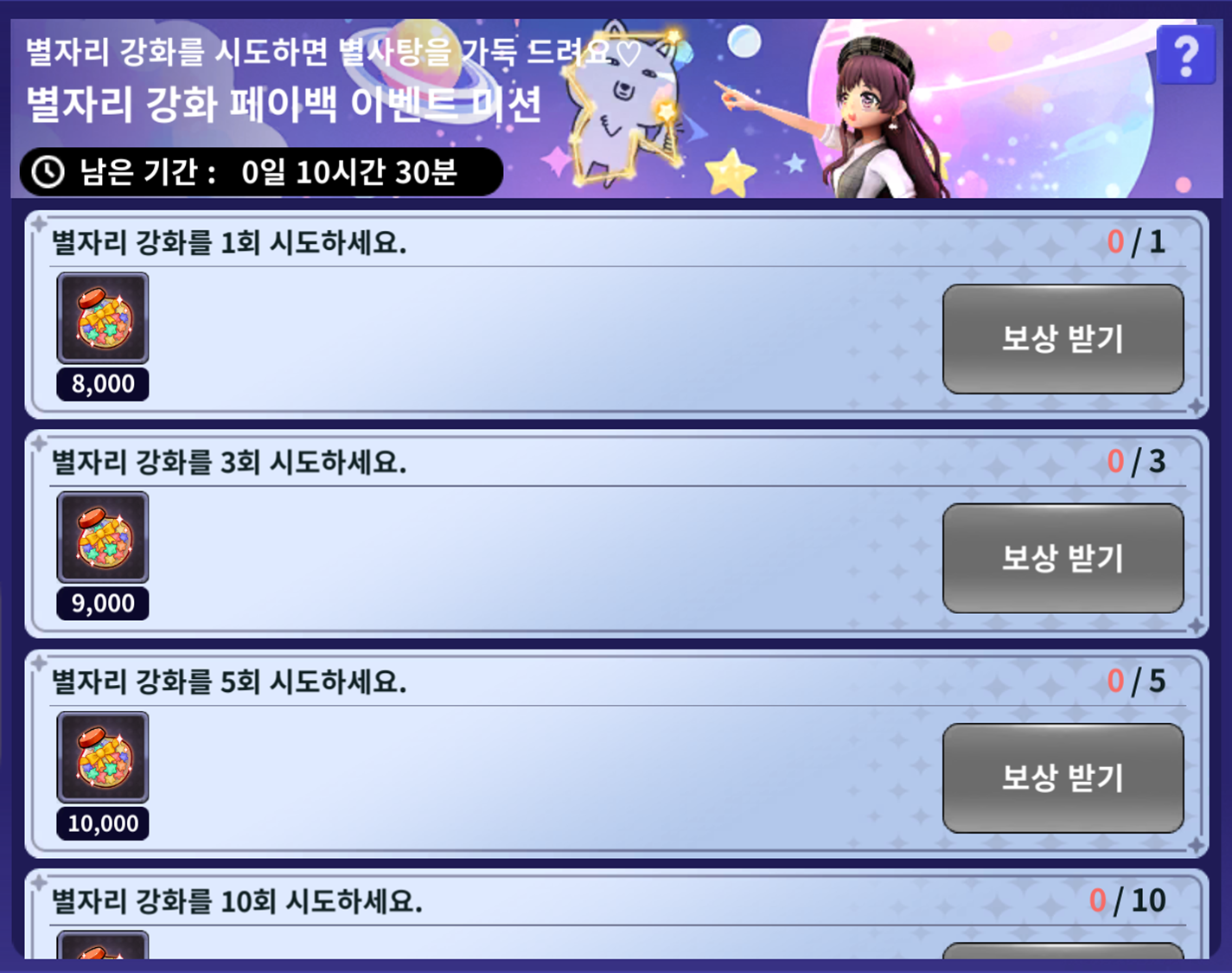1232x973 pixels.
Task: Tap the yellow star in the banner
Action: coord(731,172)
